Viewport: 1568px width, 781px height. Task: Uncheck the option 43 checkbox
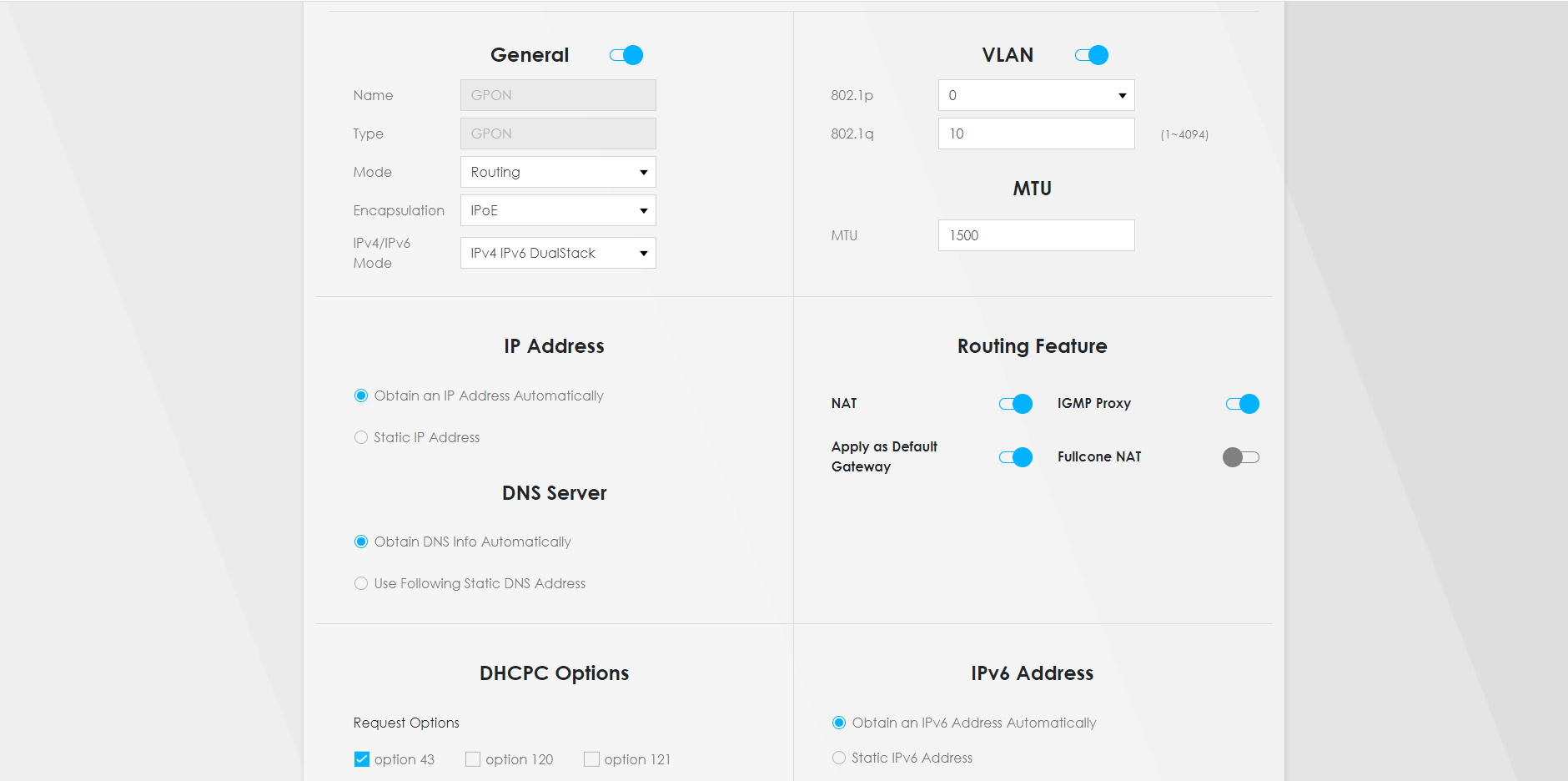(362, 759)
